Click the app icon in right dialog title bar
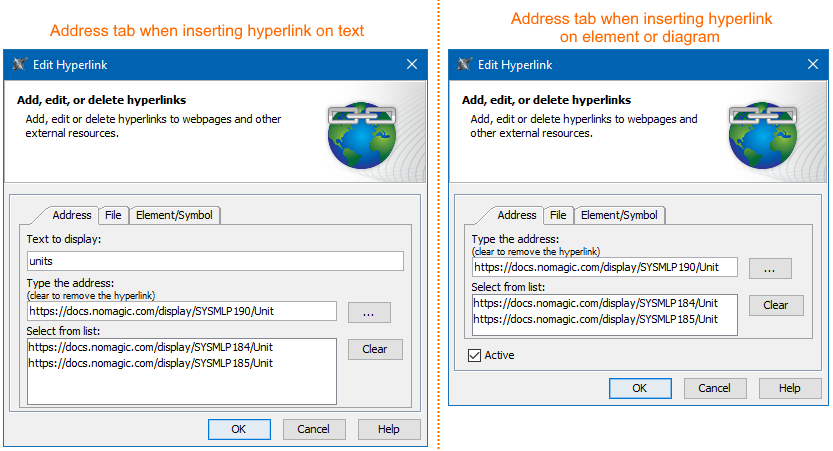 (x=463, y=65)
